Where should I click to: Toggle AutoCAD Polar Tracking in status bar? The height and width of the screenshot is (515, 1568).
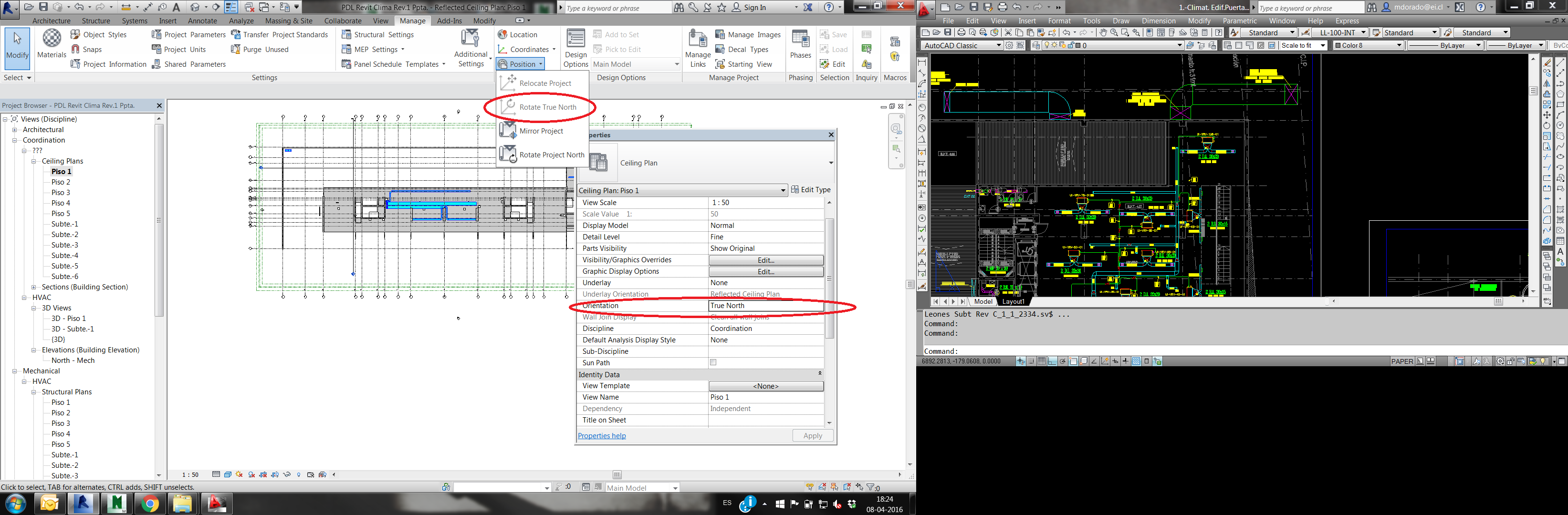coord(1063,361)
